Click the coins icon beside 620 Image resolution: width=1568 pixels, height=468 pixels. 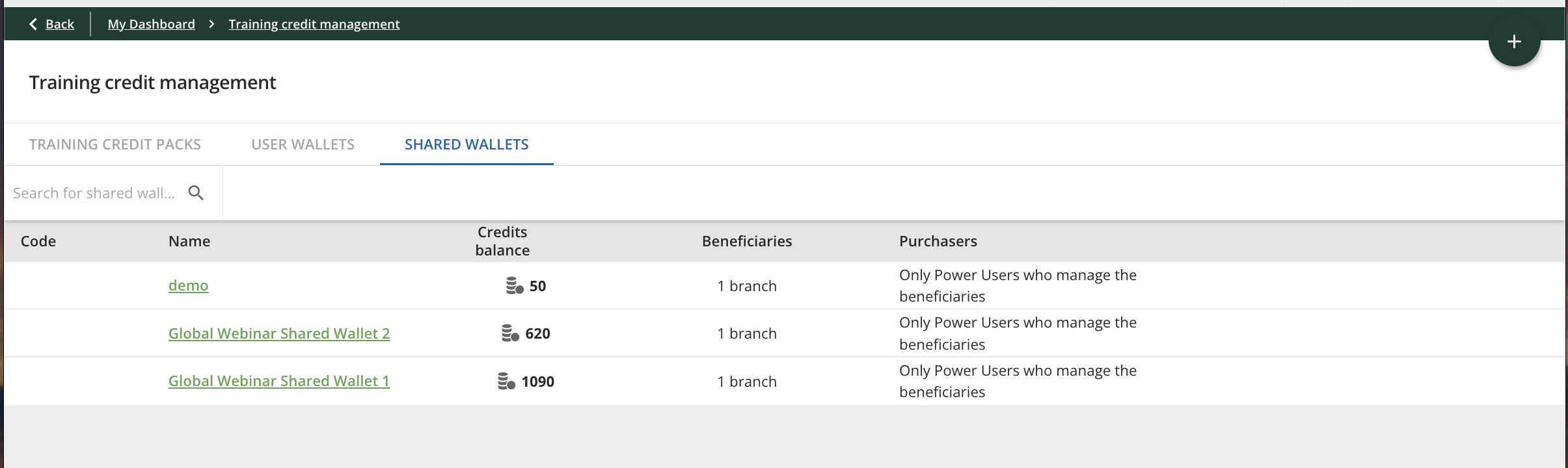(x=510, y=333)
